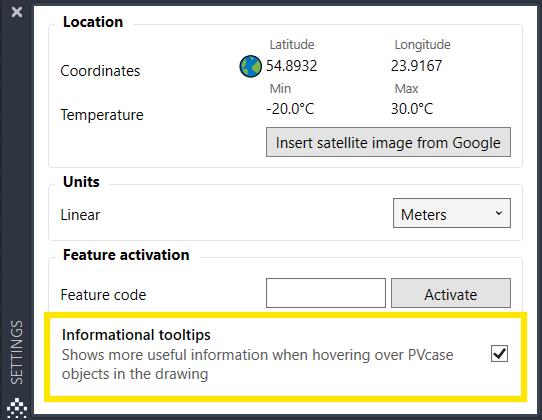
Task: Click the Informational tooltips heading
Action: (x=136, y=335)
